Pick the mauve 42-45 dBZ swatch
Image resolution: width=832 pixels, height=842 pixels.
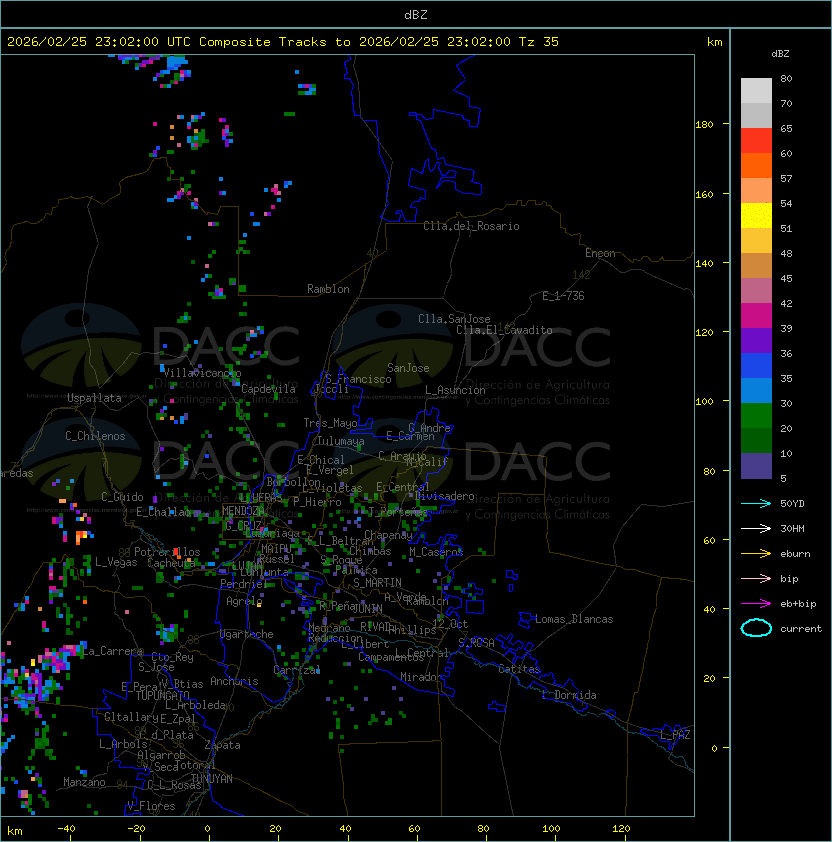tap(756, 291)
